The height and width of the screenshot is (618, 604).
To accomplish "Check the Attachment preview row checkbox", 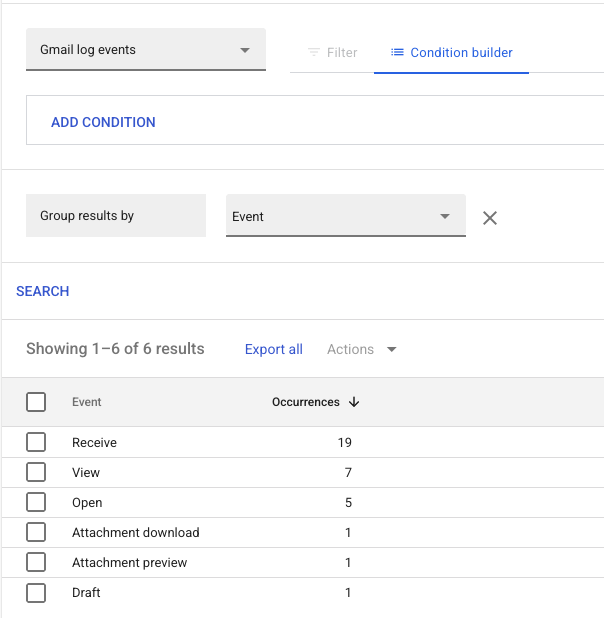I will [36, 562].
